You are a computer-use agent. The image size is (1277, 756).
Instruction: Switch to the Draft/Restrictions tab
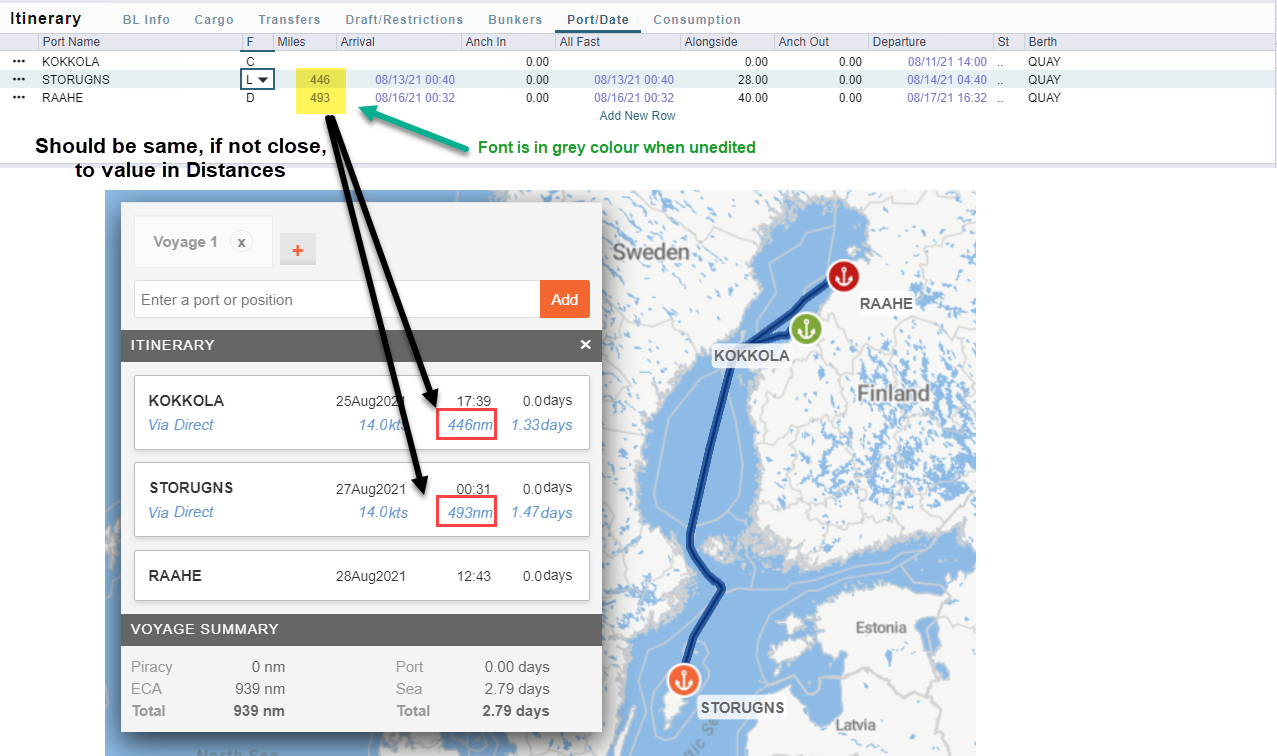[x=404, y=19]
